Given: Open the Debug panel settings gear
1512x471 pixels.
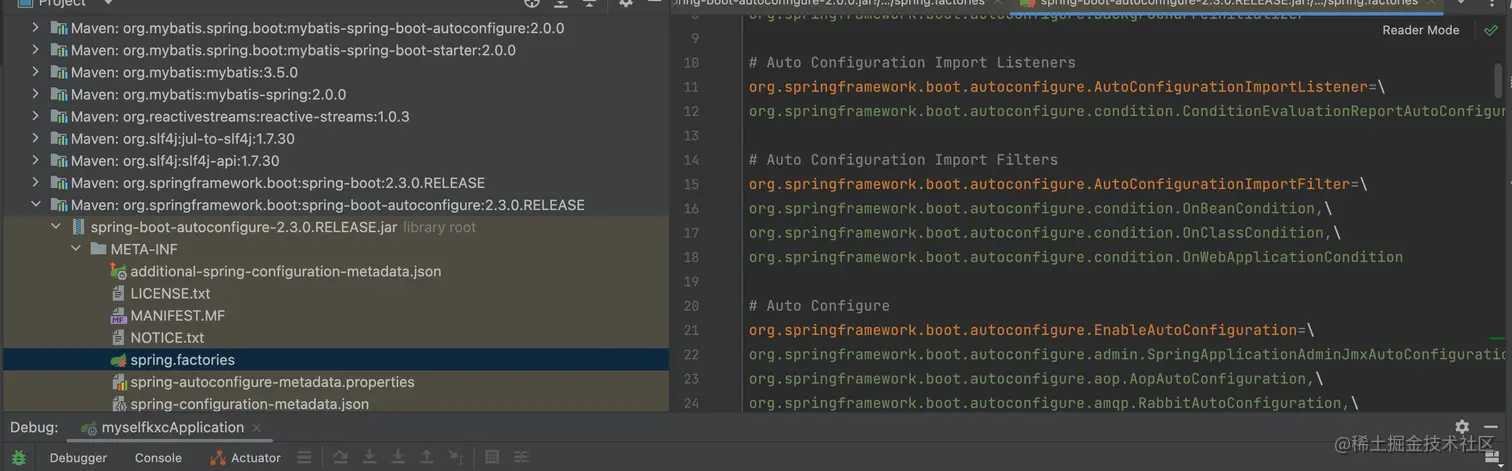Looking at the screenshot, I should click(x=1462, y=427).
